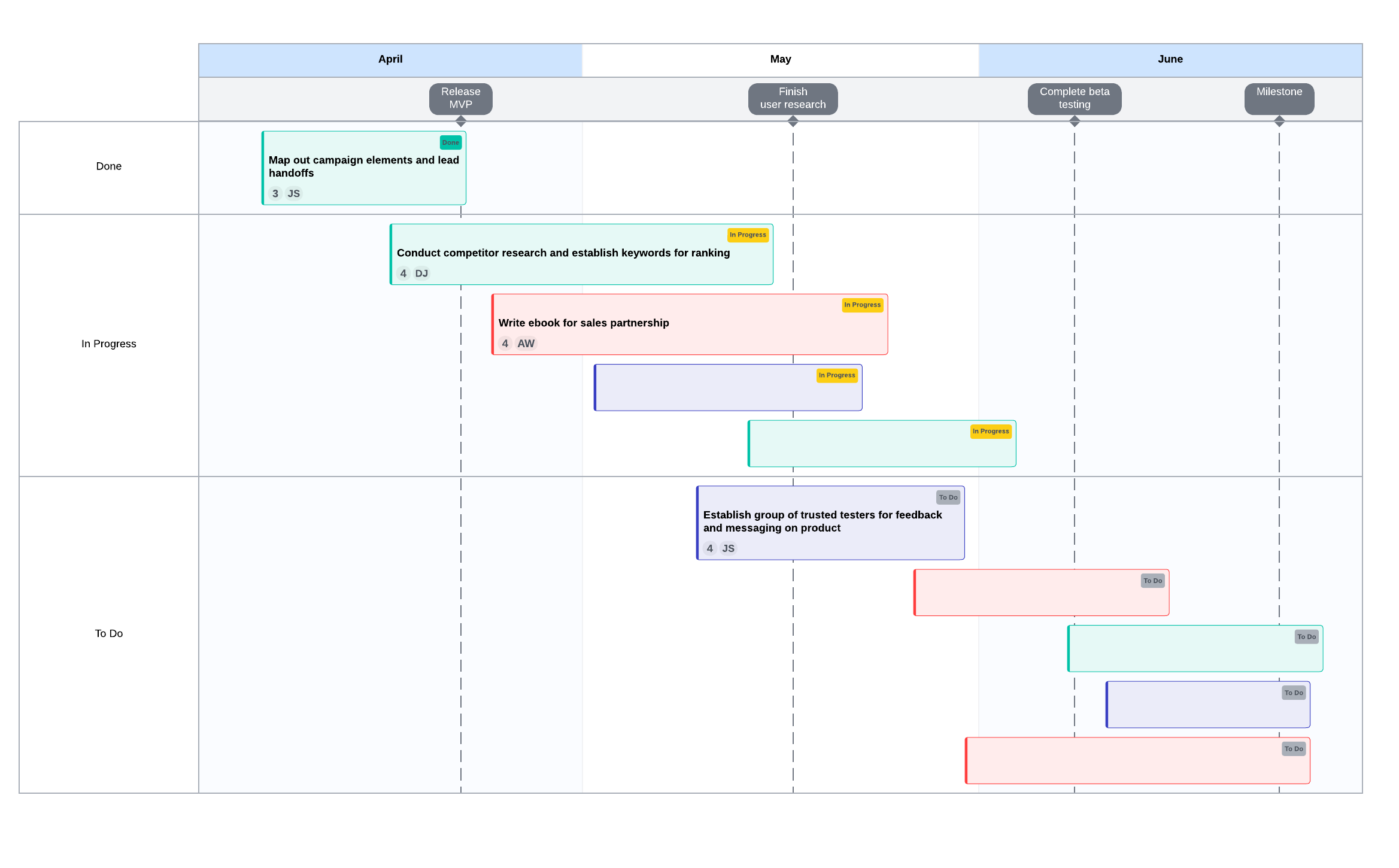Image resolution: width=1399 pixels, height=868 pixels.
Task: Select the June month header
Action: [x=1170, y=59]
